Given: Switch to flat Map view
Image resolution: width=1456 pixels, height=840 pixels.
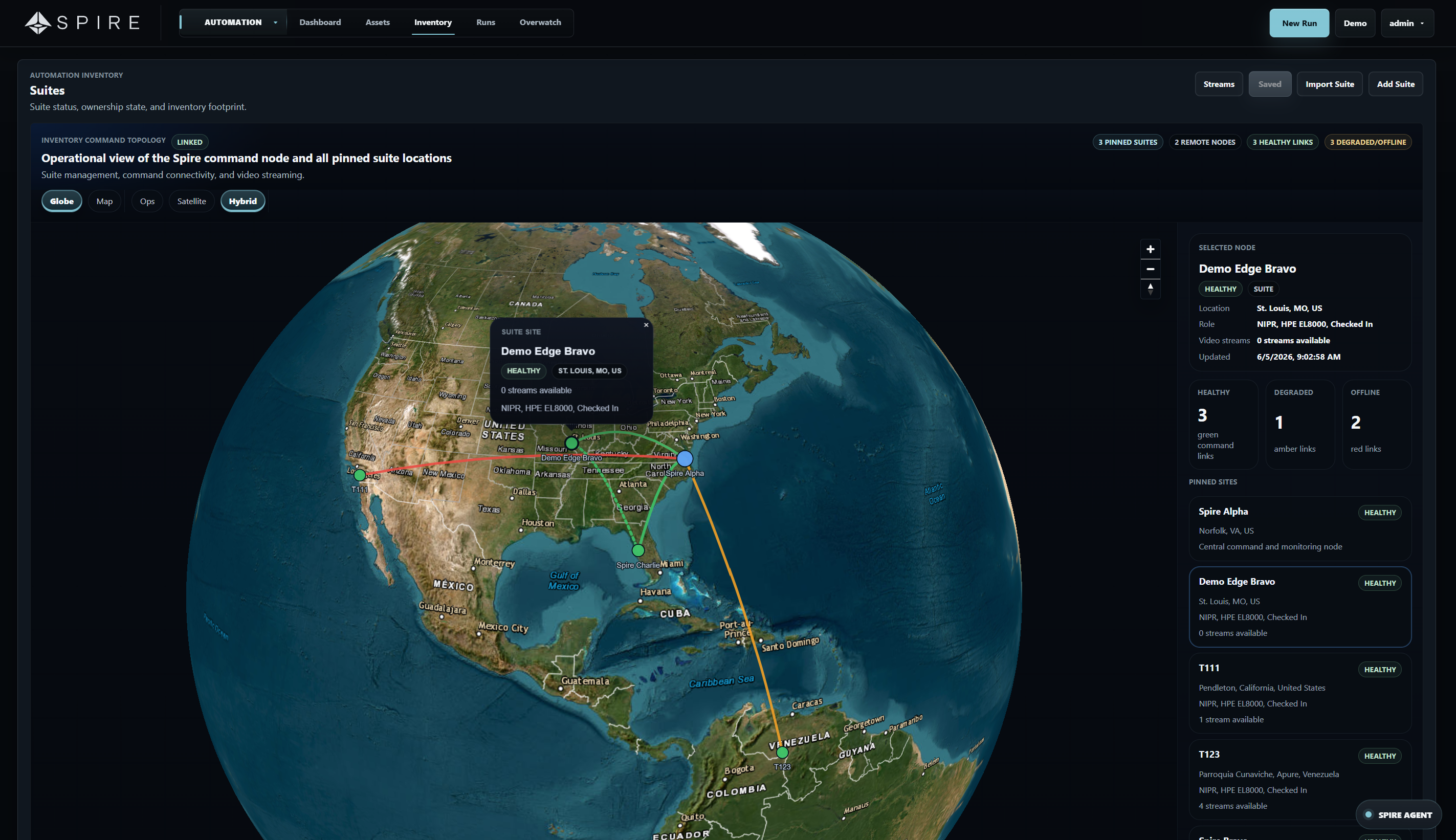Looking at the screenshot, I should click(x=104, y=202).
